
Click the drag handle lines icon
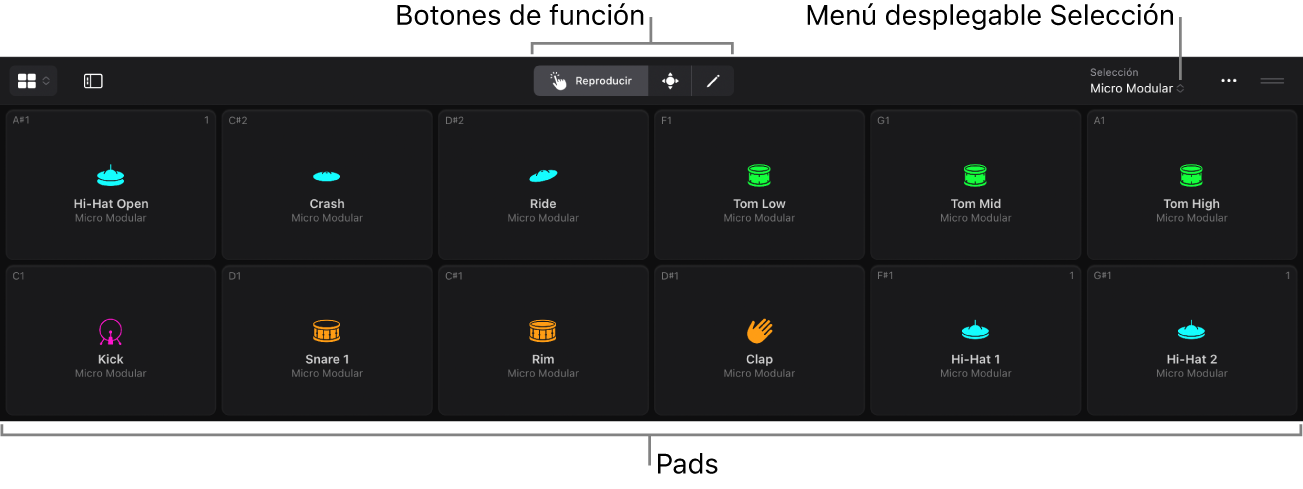(1272, 81)
